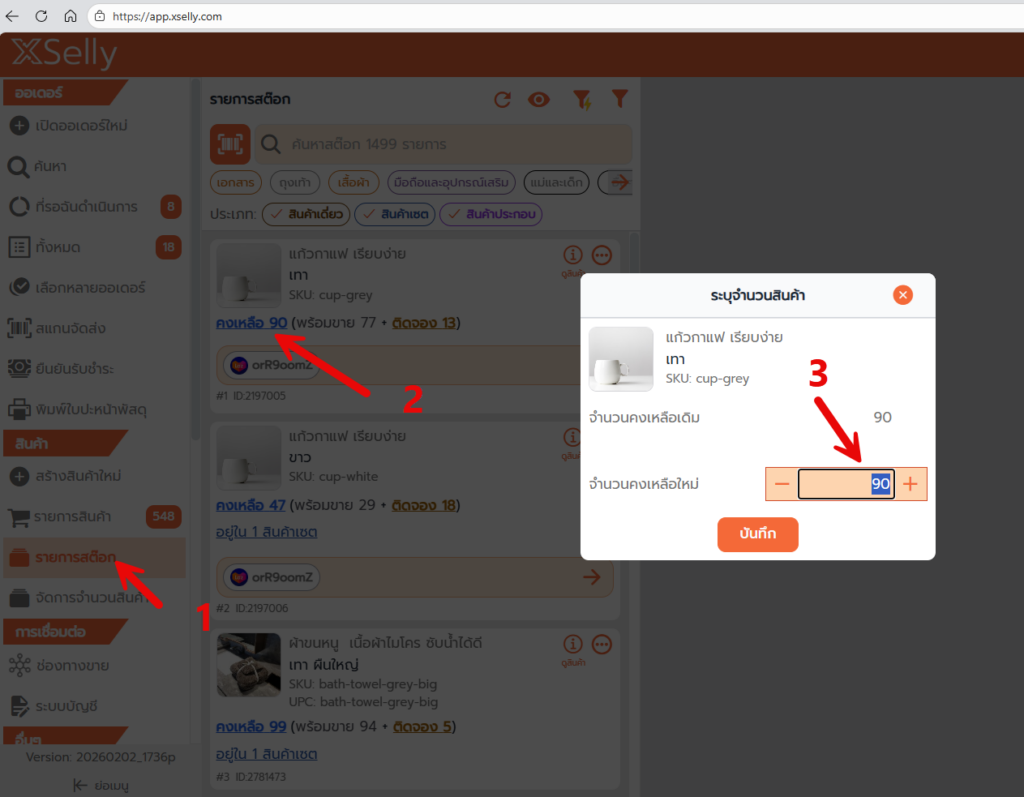Expand more category chips with the arrow
The height and width of the screenshot is (797, 1024).
(617, 183)
